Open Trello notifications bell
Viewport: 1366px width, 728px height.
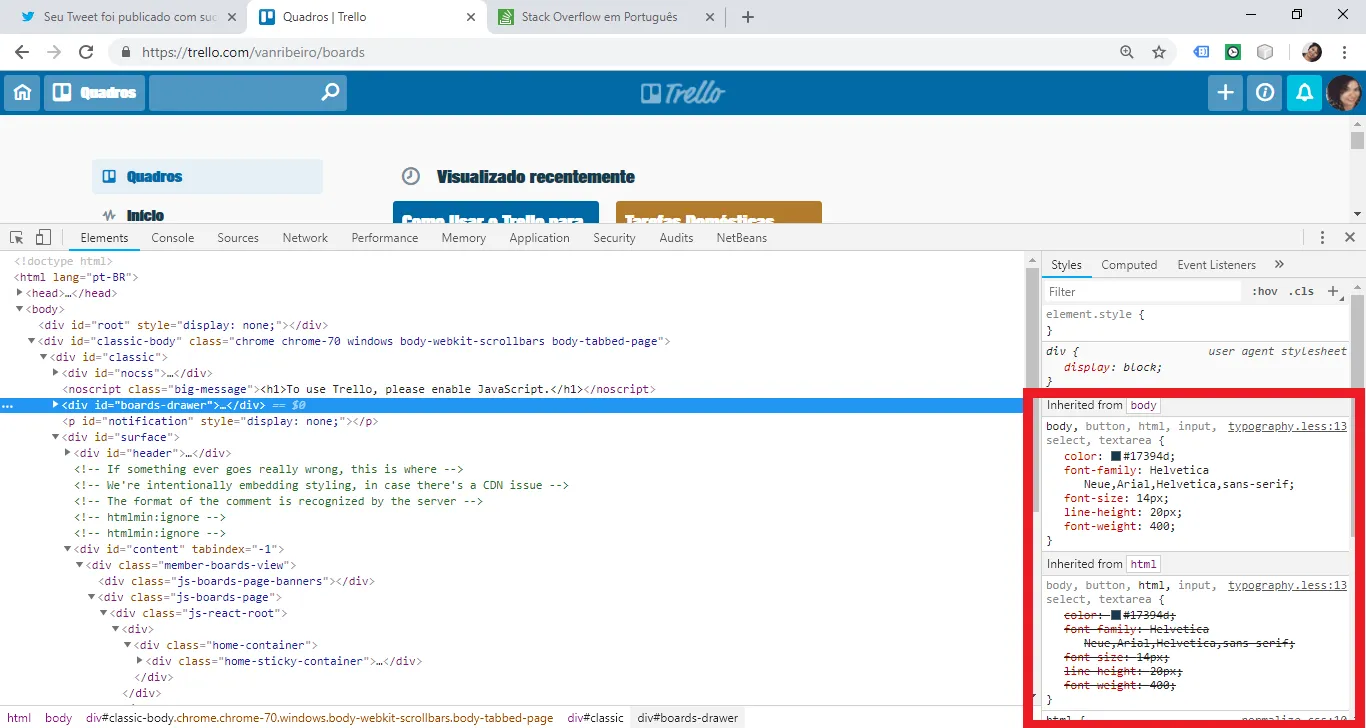click(1304, 93)
